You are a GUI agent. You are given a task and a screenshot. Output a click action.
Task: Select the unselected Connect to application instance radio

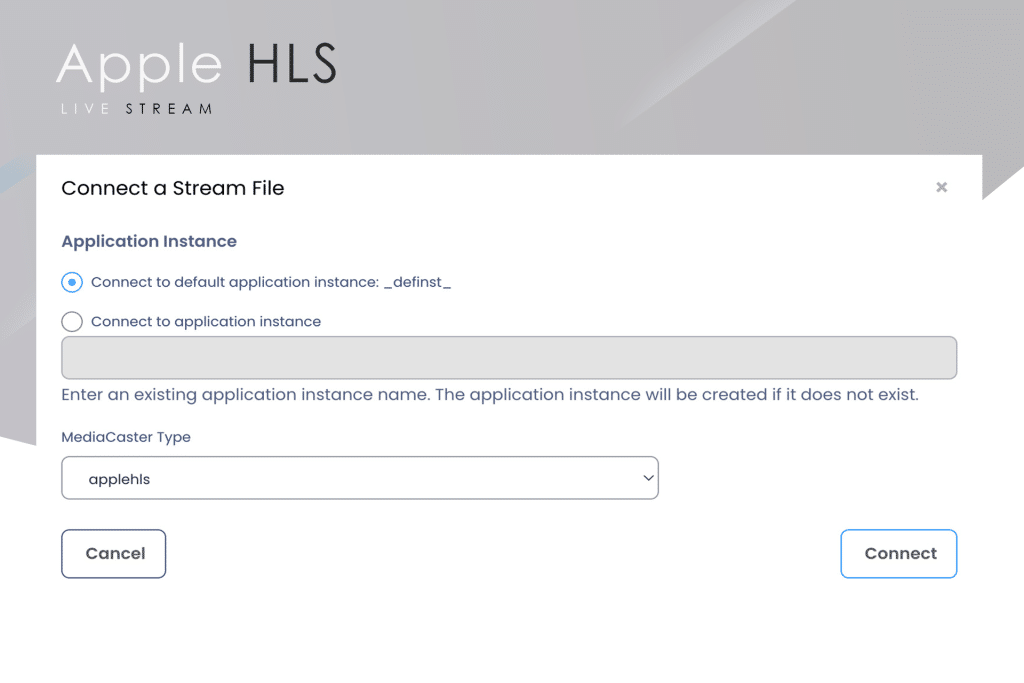tap(72, 321)
